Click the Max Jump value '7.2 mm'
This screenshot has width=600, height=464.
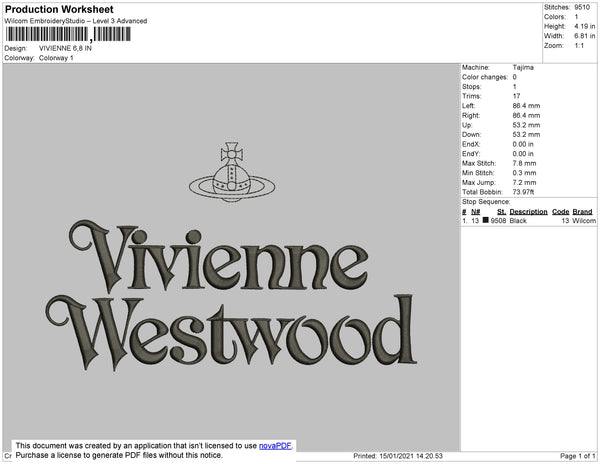524,182
